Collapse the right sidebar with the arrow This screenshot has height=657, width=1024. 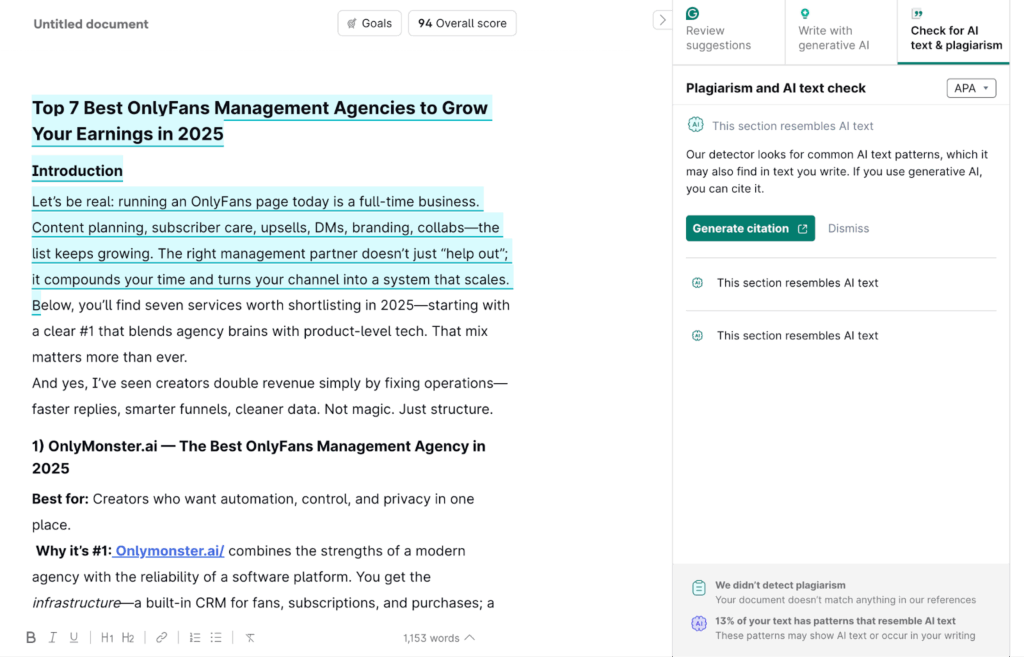pyautogui.click(x=661, y=20)
